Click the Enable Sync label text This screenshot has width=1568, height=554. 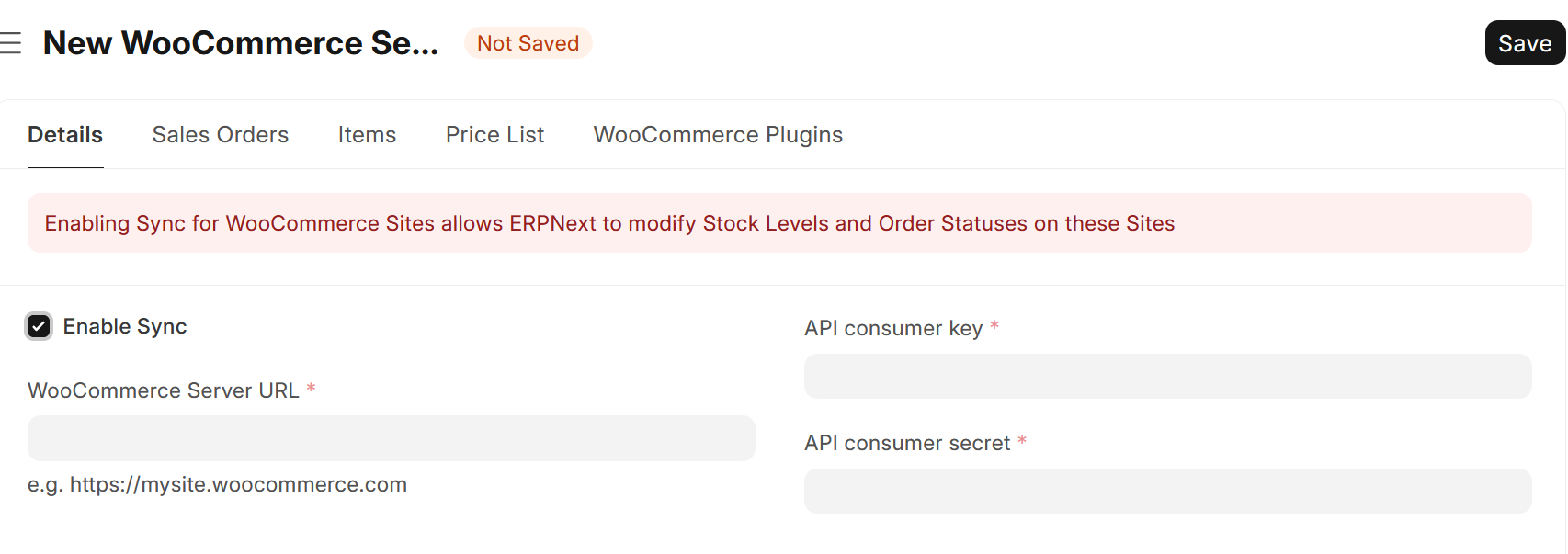coord(123,326)
